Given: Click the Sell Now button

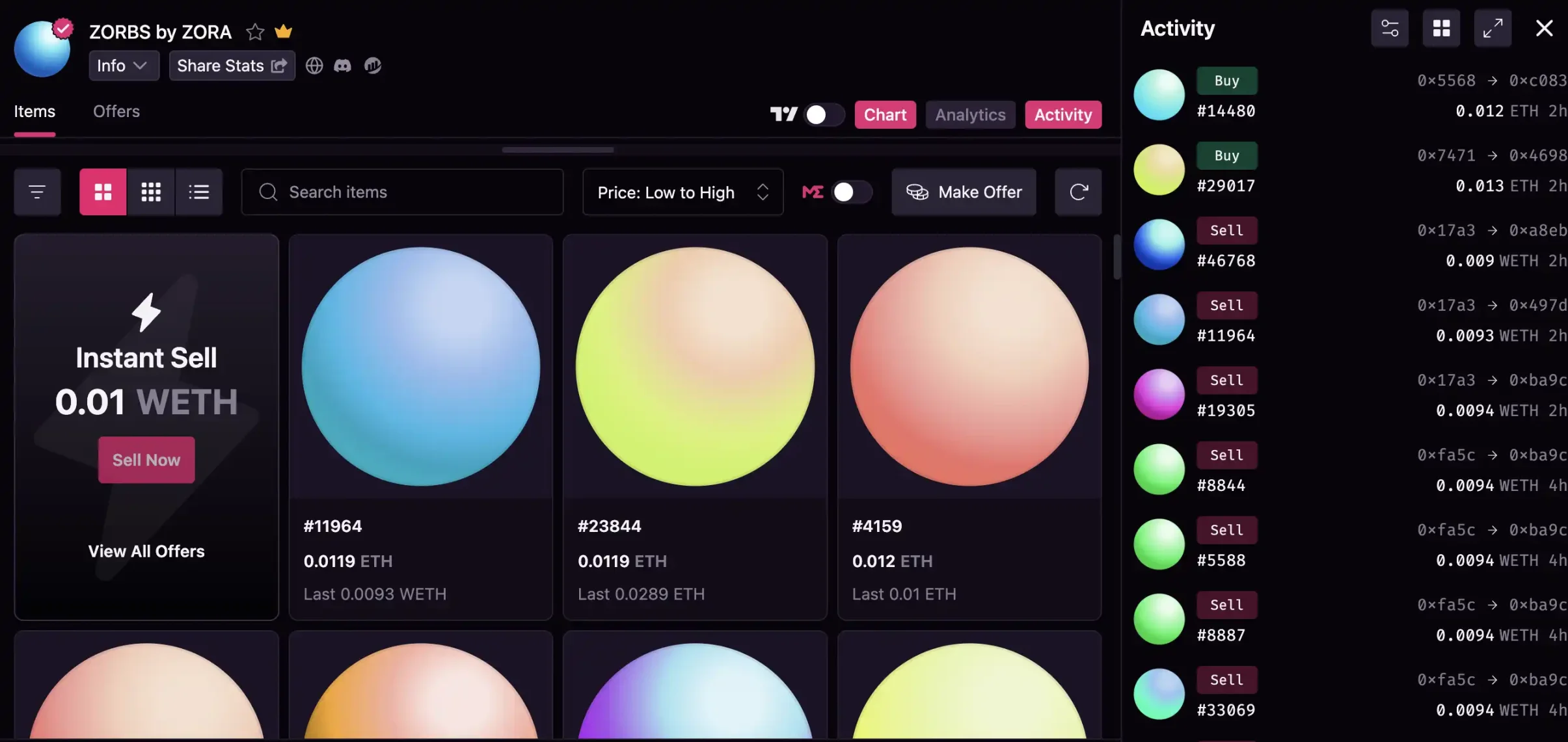Looking at the screenshot, I should pyautogui.click(x=146, y=460).
